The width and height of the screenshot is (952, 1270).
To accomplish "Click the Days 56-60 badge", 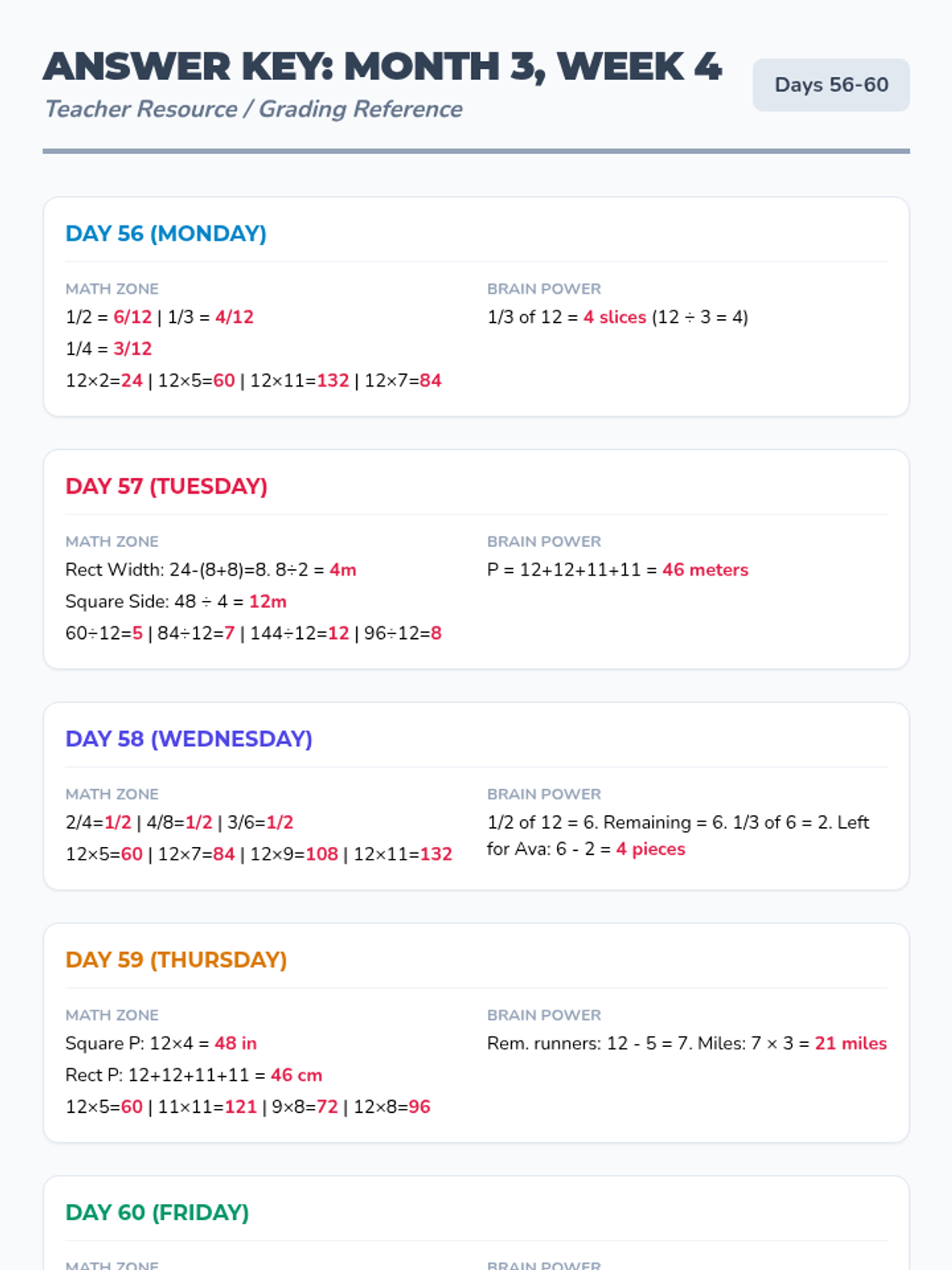I will [x=831, y=85].
